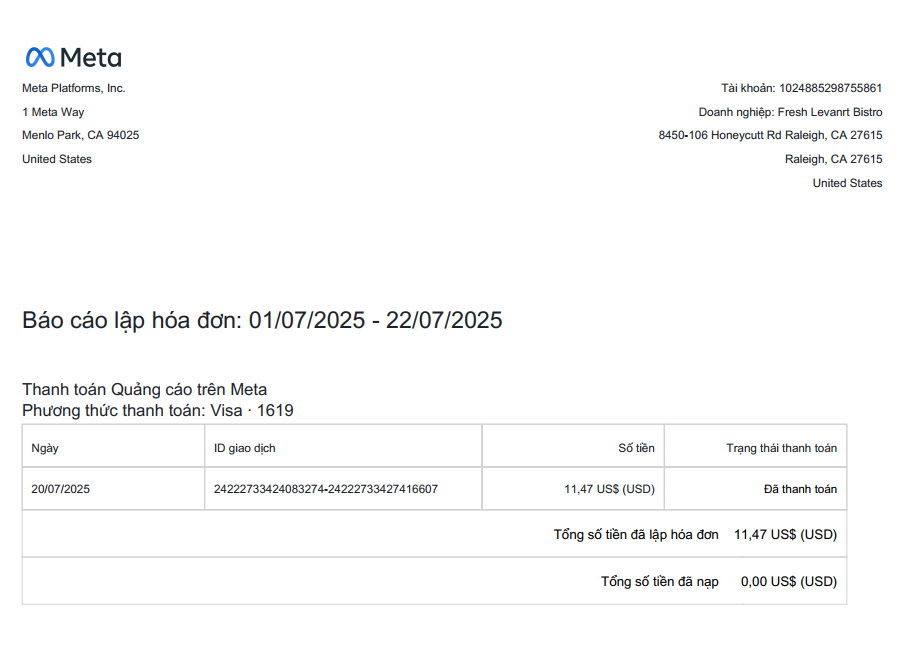Click the transaction ID 24222733424083274-24222733427416607
This screenshot has height=659, width=921.
tap(326, 489)
